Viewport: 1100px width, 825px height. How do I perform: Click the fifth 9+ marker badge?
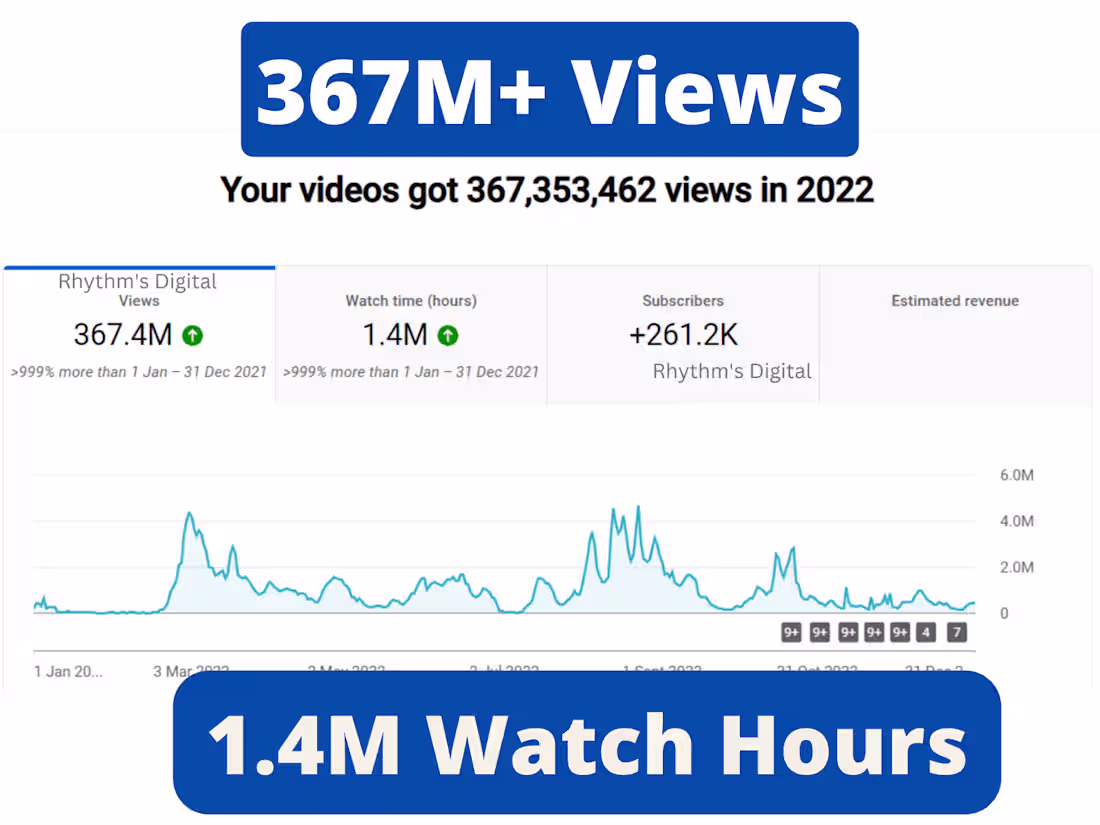[x=900, y=632]
